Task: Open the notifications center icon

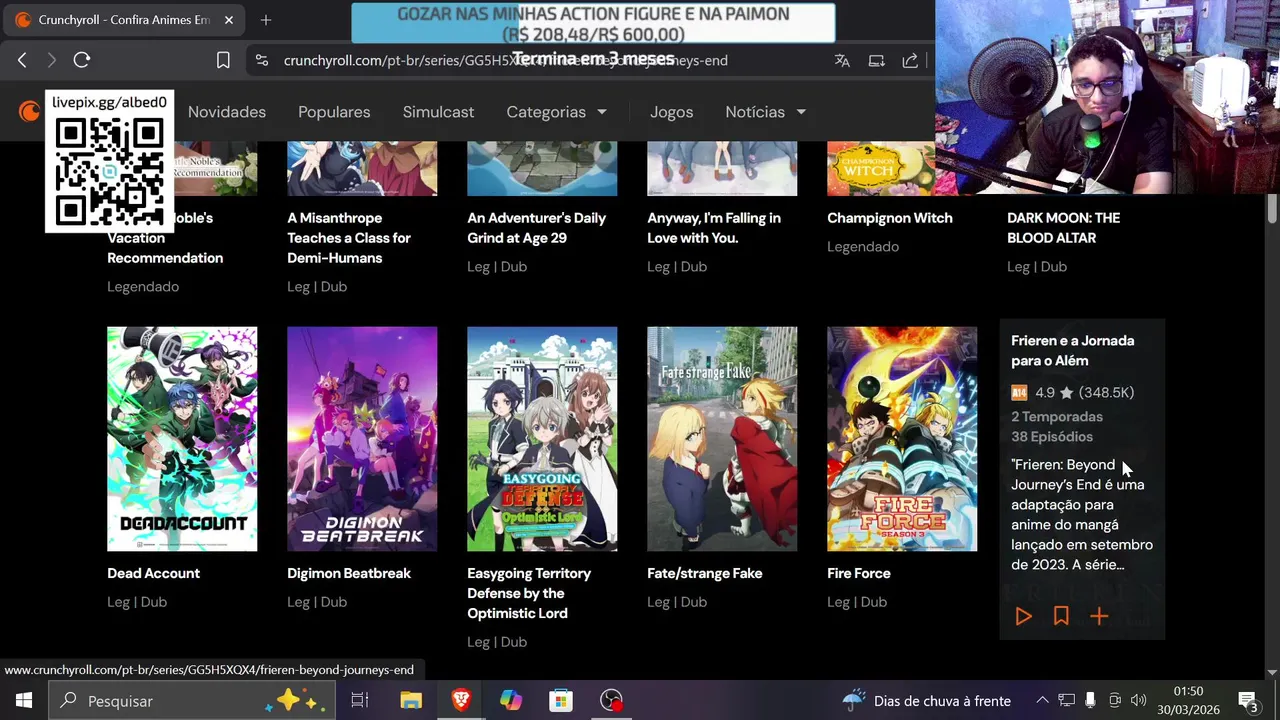Action: 1248,701
